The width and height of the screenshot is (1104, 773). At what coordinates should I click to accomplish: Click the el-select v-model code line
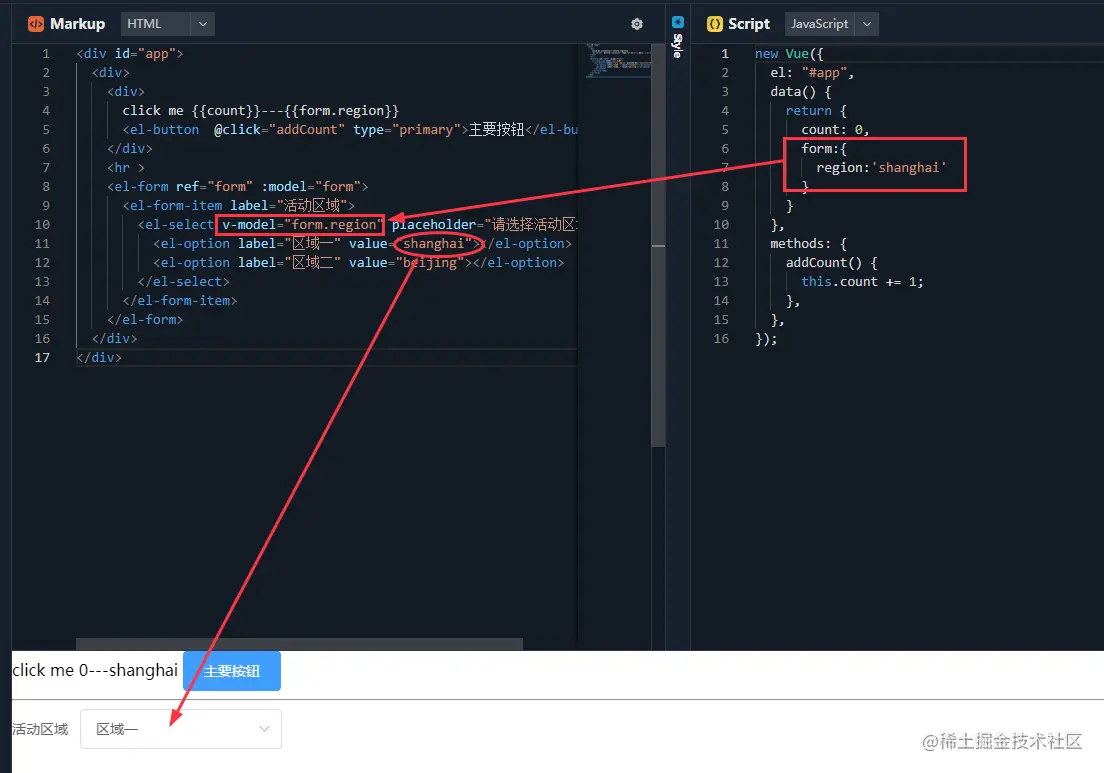(358, 225)
